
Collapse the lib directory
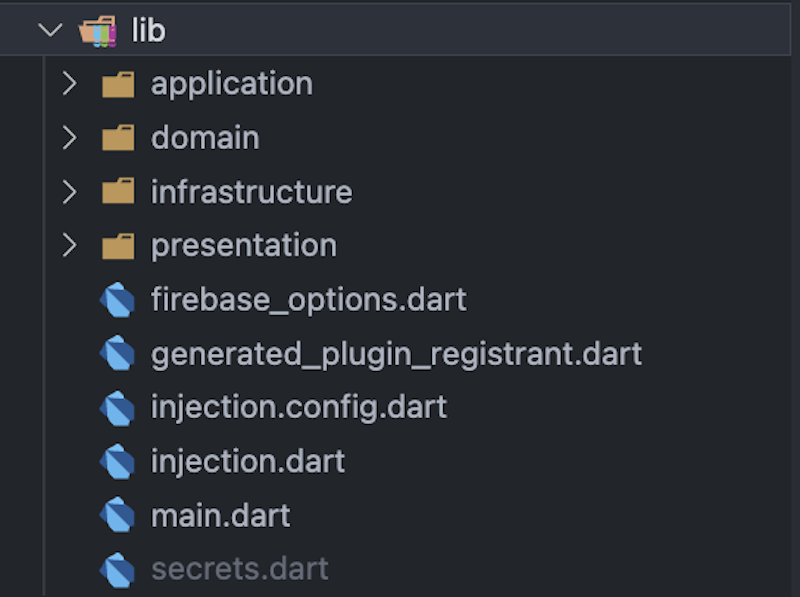coord(50,30)
